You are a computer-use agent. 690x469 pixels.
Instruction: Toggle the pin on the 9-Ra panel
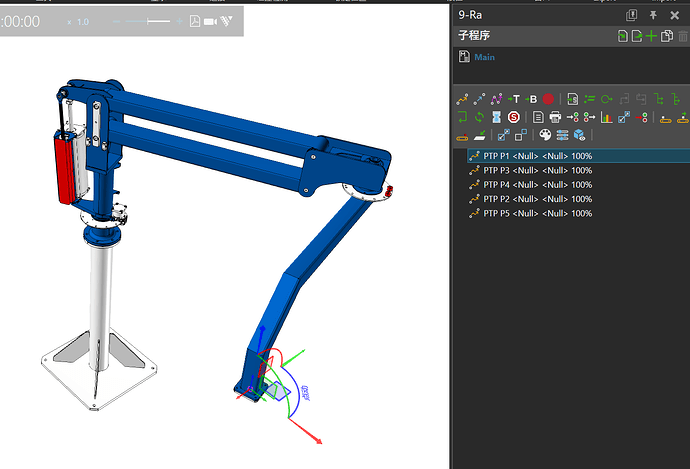click(653, 15)
